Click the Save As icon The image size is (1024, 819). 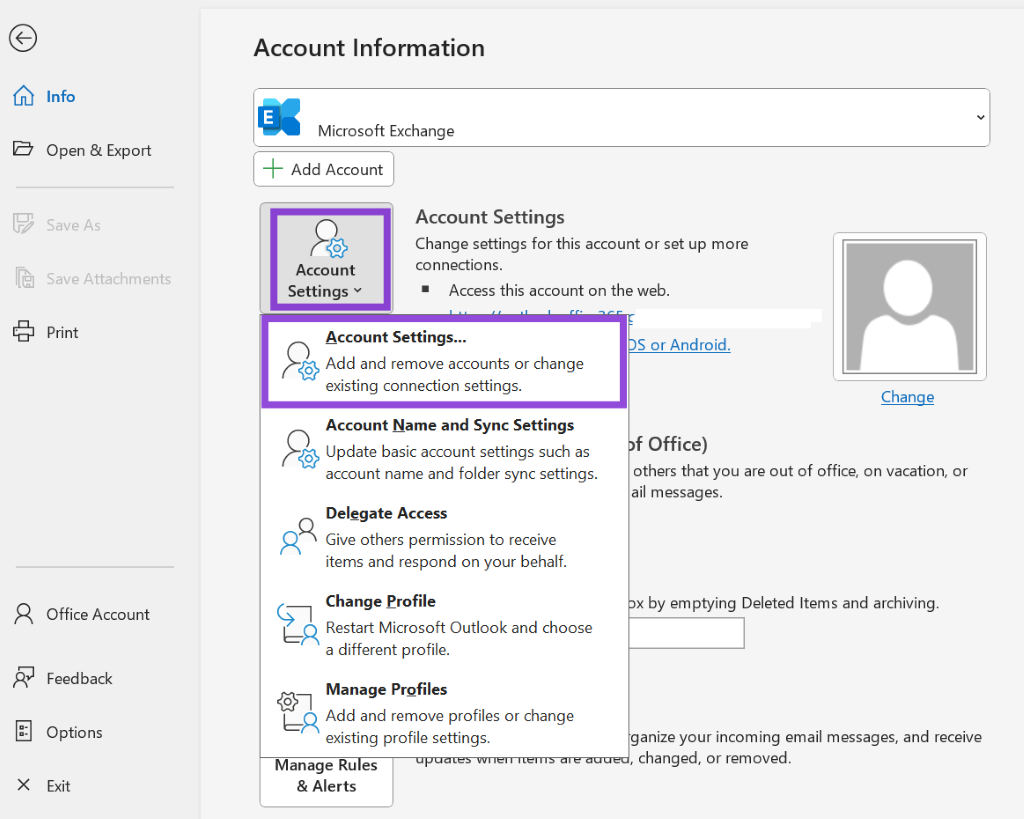[x=24, y=224]
